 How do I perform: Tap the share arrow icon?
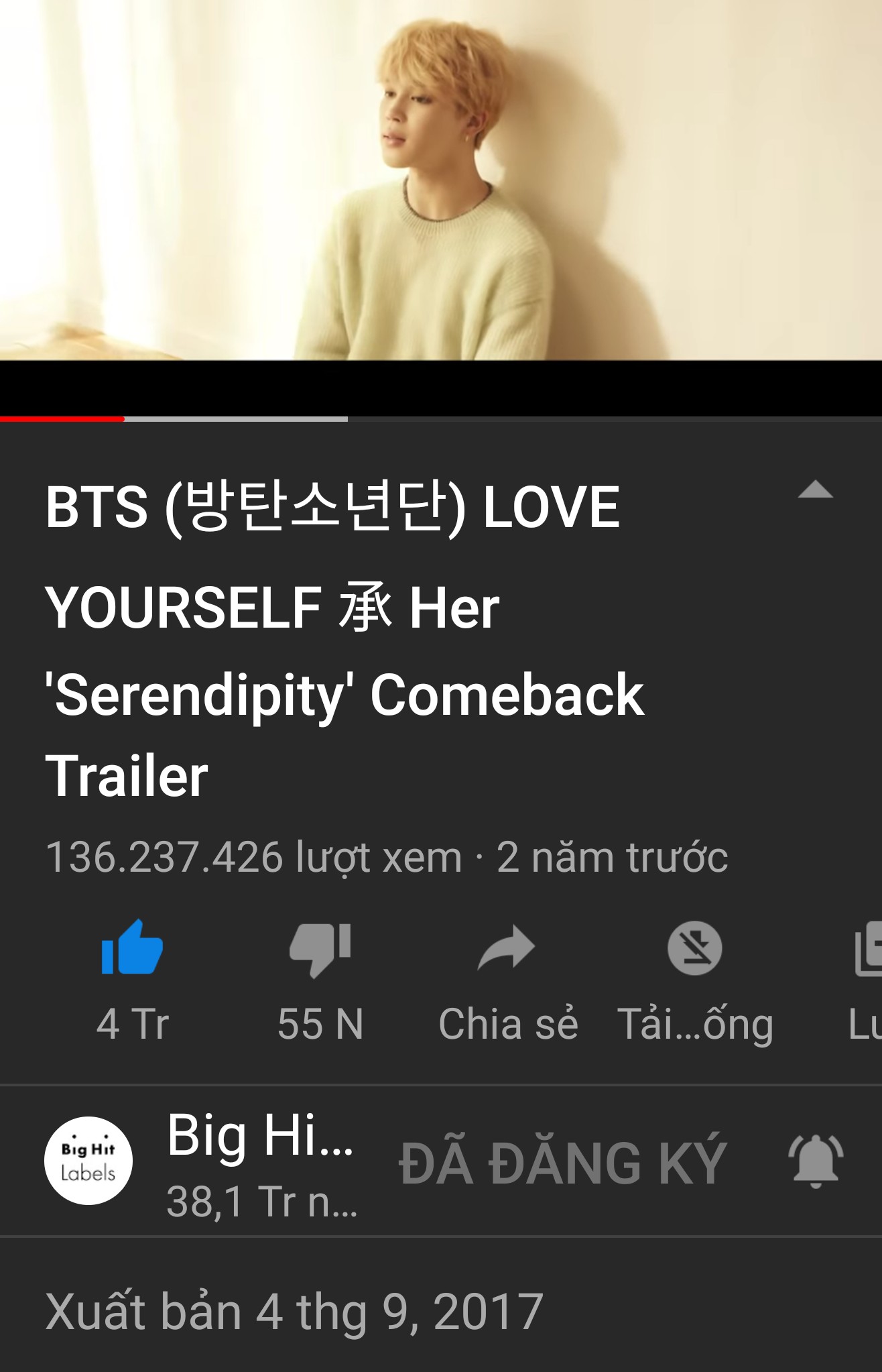tap(507, 948)
